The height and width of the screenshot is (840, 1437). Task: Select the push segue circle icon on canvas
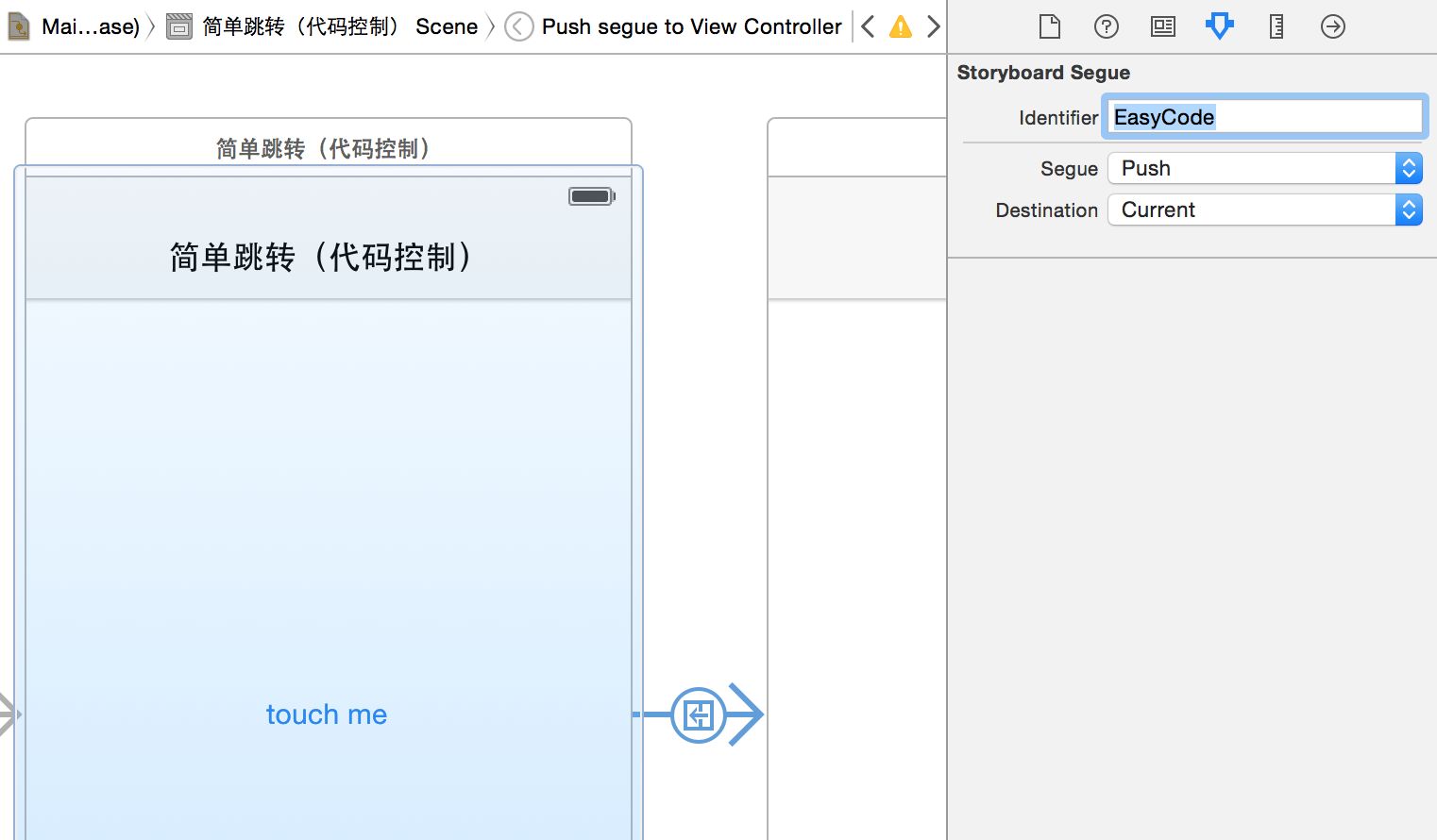pyautogui.click(x=699, y=715)
